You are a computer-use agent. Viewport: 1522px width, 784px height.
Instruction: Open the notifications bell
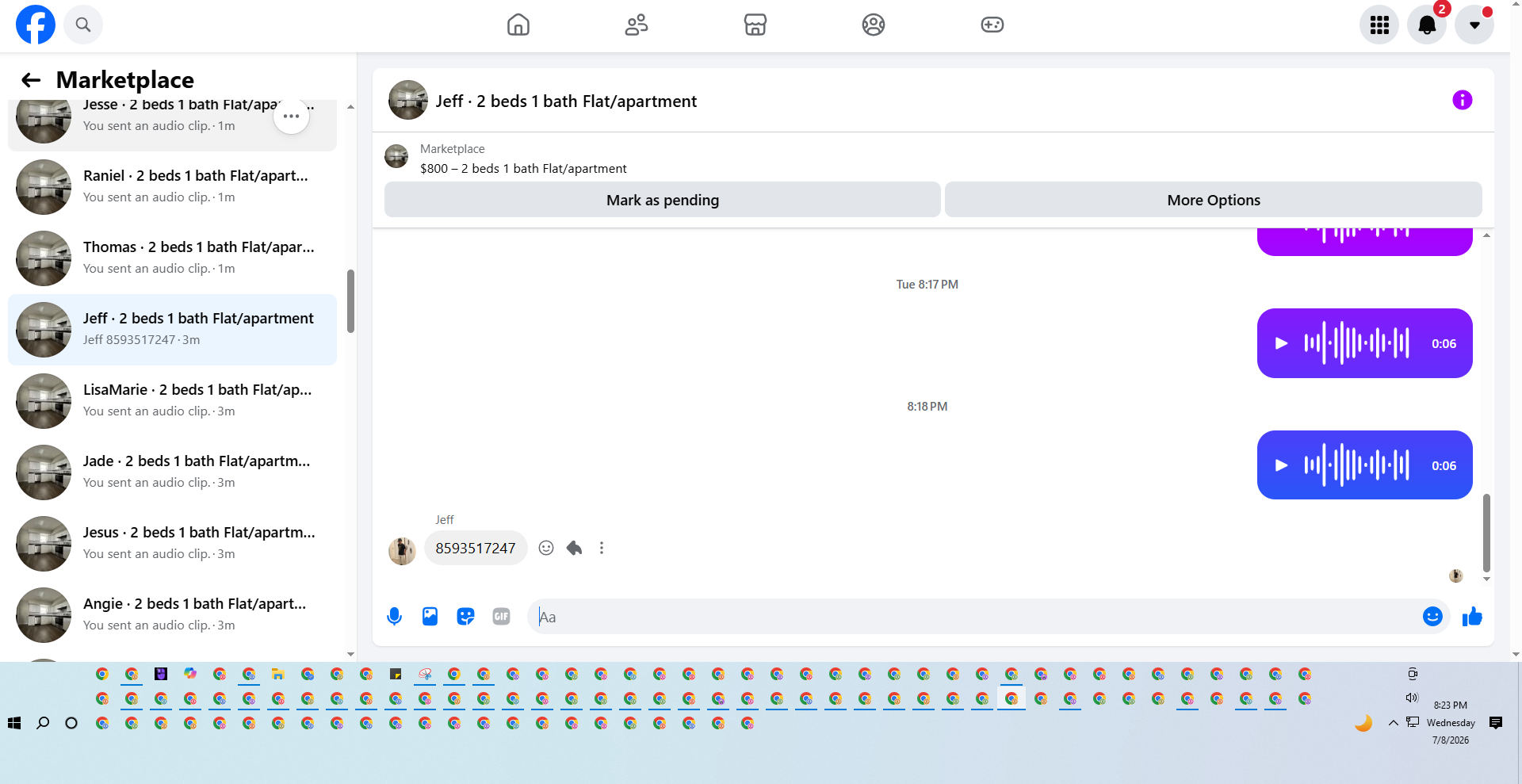[1427, 25]
